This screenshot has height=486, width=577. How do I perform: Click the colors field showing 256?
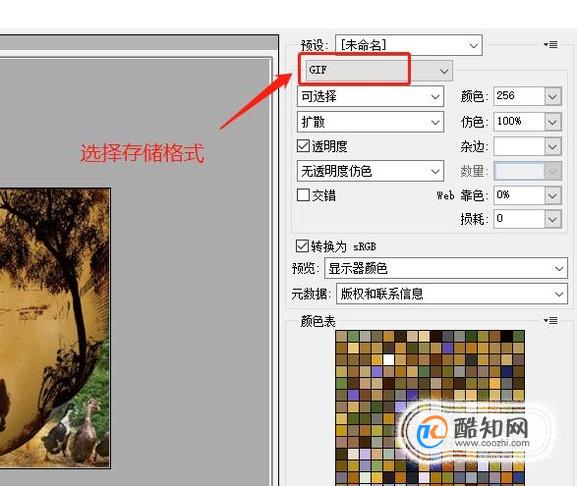pyautogui.click(x=519, y=96)
